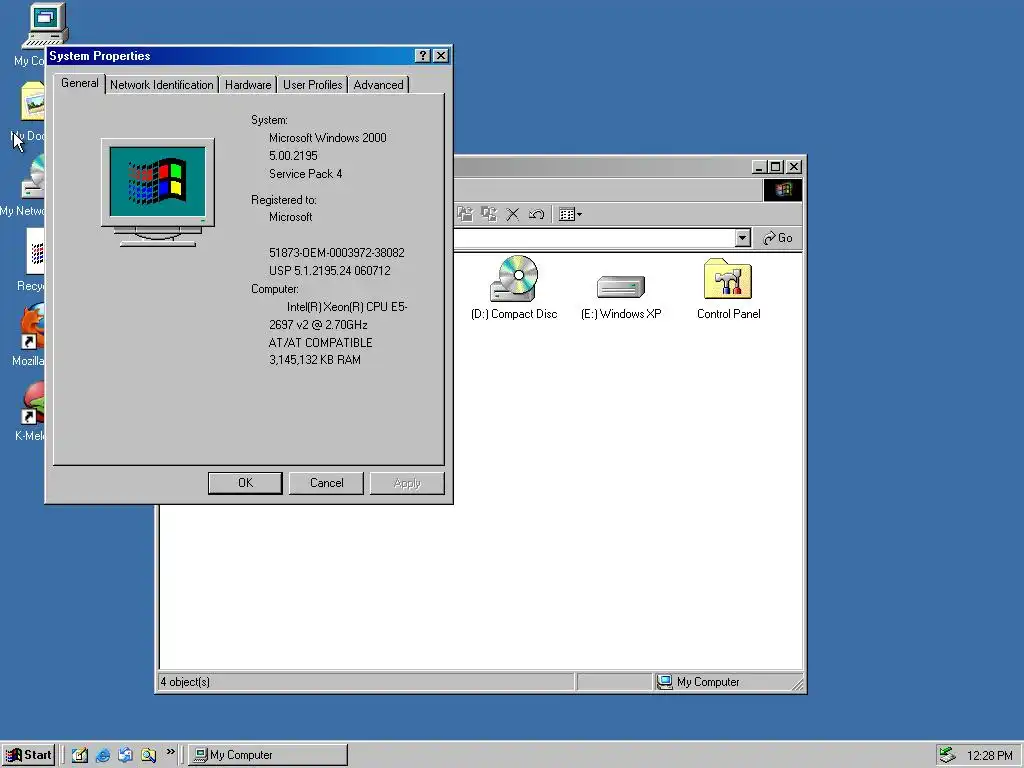Click the system tray network icon
1024x768 pixels.
(947, 755)
